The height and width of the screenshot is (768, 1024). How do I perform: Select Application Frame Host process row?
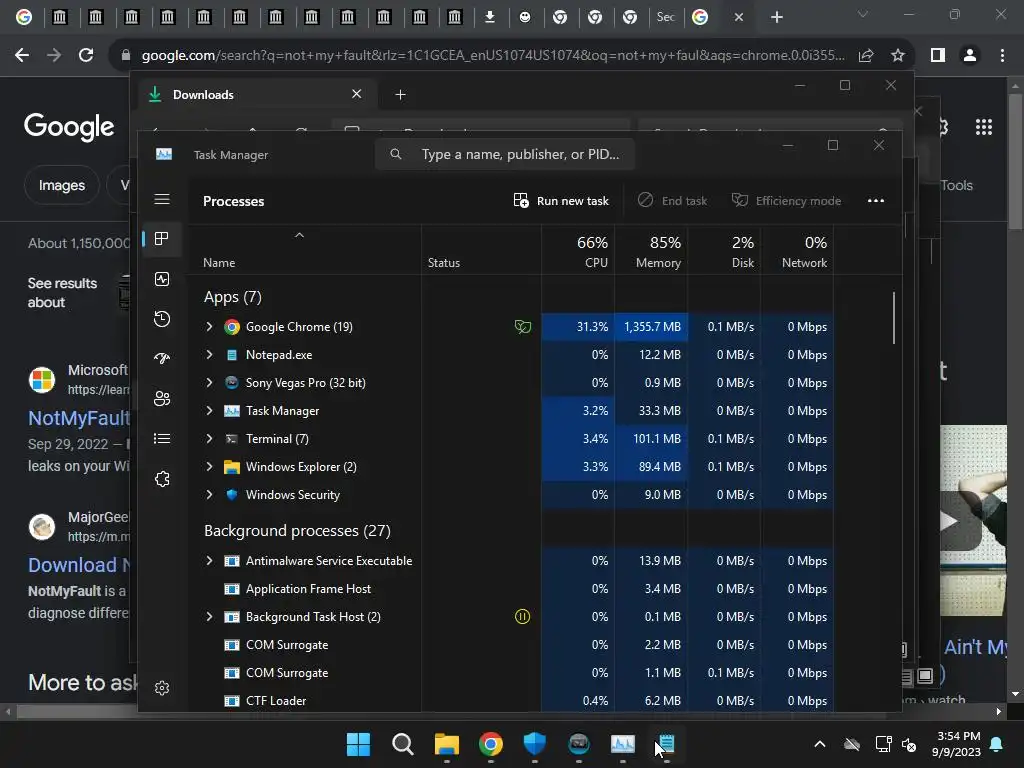(x=511, y=589)
